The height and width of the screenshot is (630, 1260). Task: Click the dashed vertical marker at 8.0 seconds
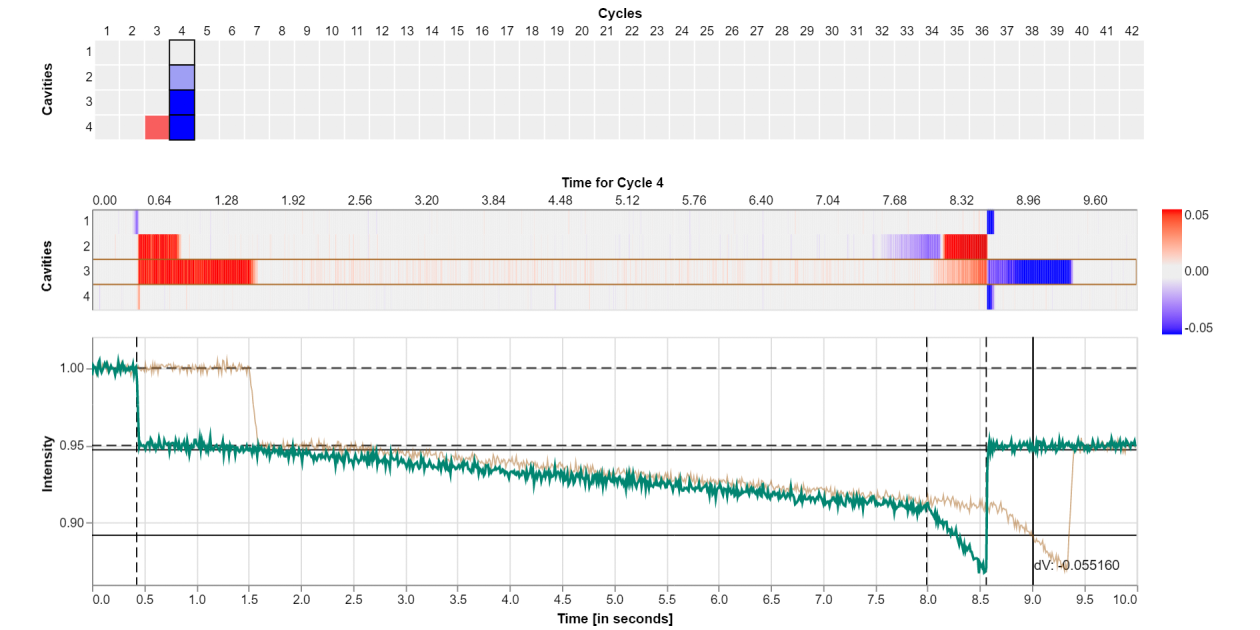[927, 460]
